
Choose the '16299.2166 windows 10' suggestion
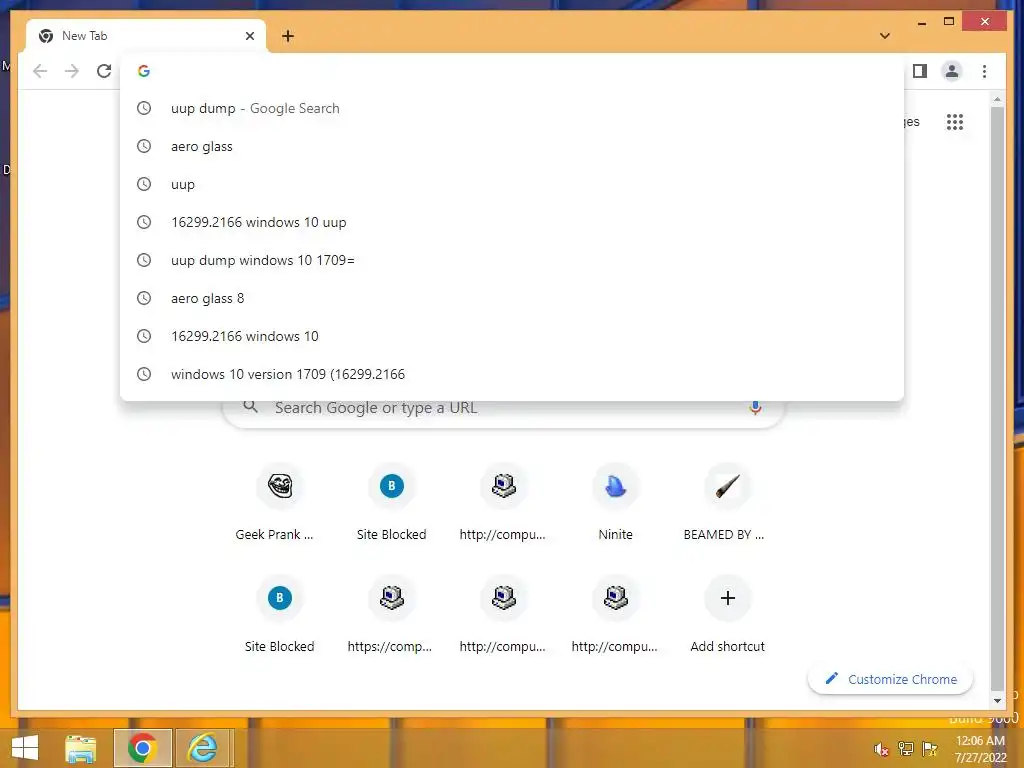click(x=512, y=336)
